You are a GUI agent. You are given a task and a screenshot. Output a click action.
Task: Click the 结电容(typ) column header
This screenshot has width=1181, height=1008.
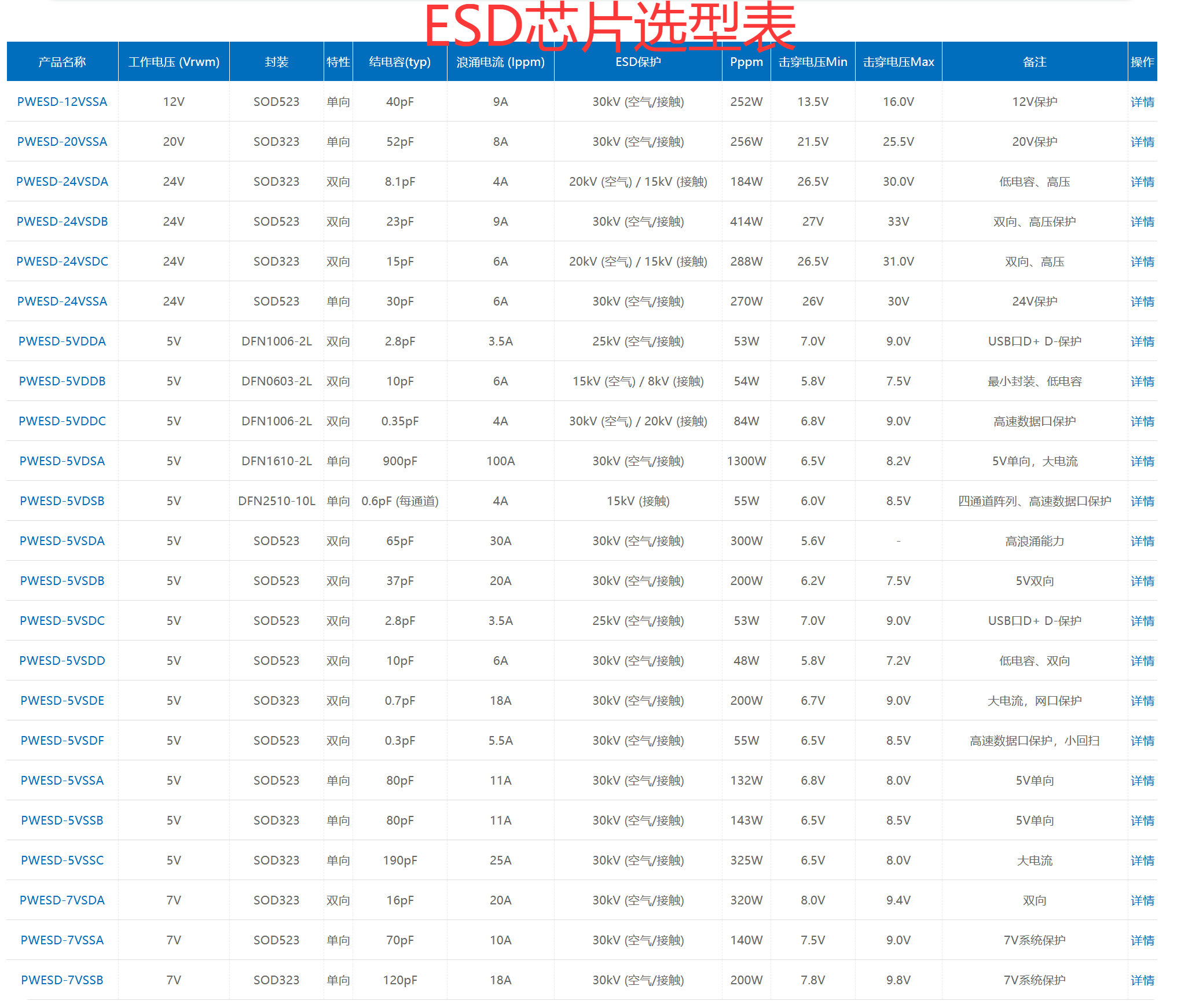click(399, 62)
